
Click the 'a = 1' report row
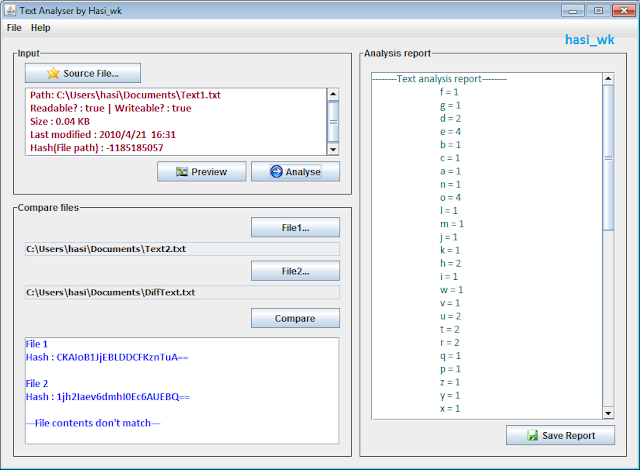point(450,171)
